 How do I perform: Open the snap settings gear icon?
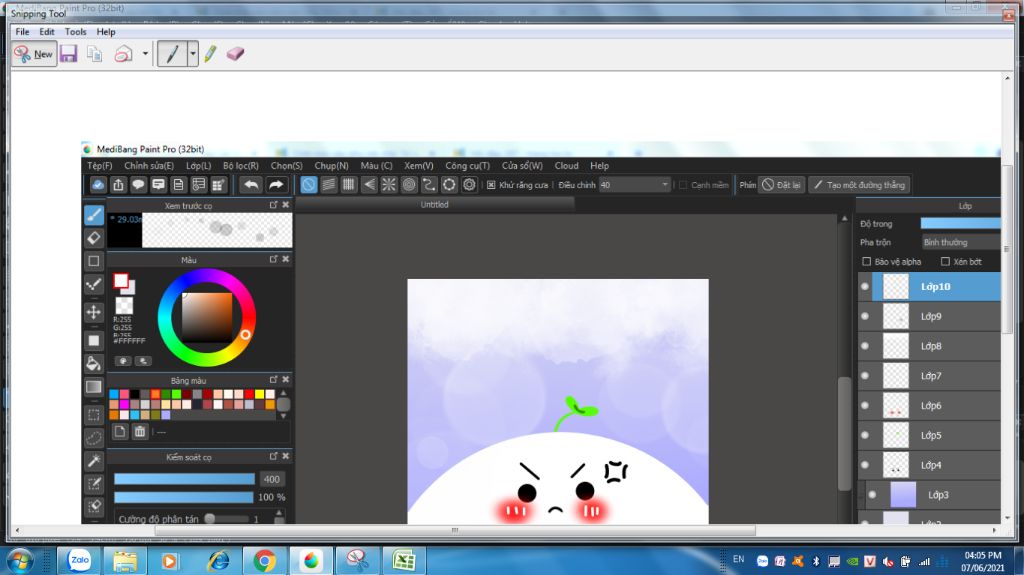point(469,185)
